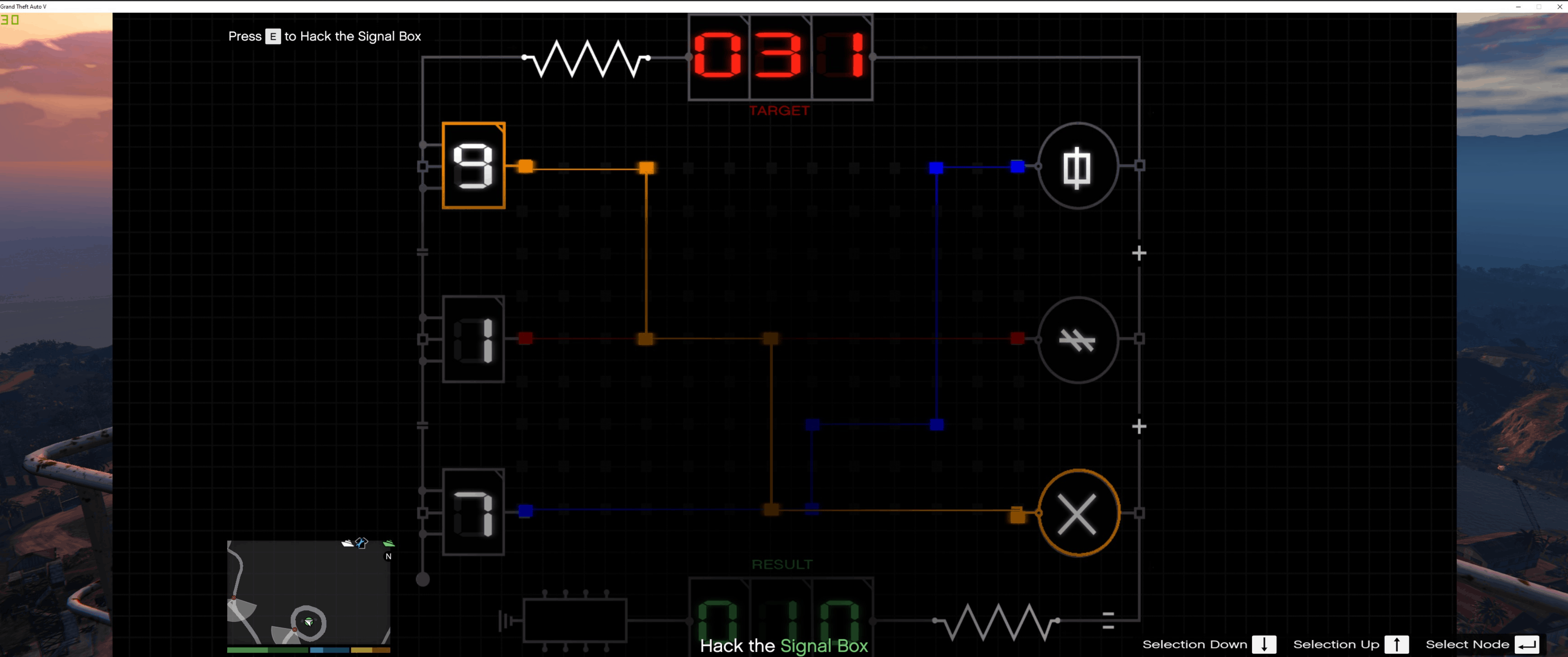1568x657 pixels.
Task: Click the red connector beside number 1
Action: click(525, 339)
